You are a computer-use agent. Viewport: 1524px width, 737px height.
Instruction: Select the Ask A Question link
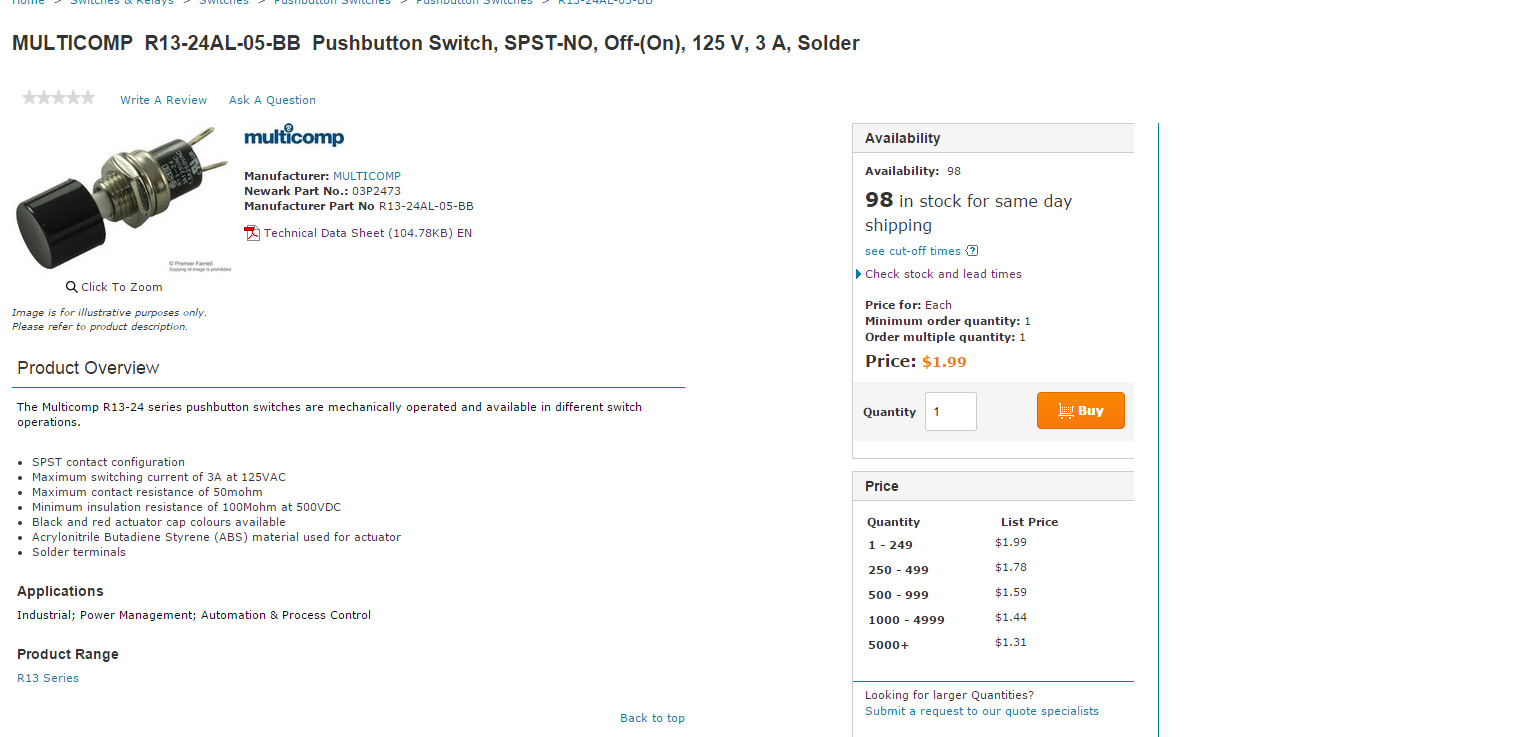point(272,100)
